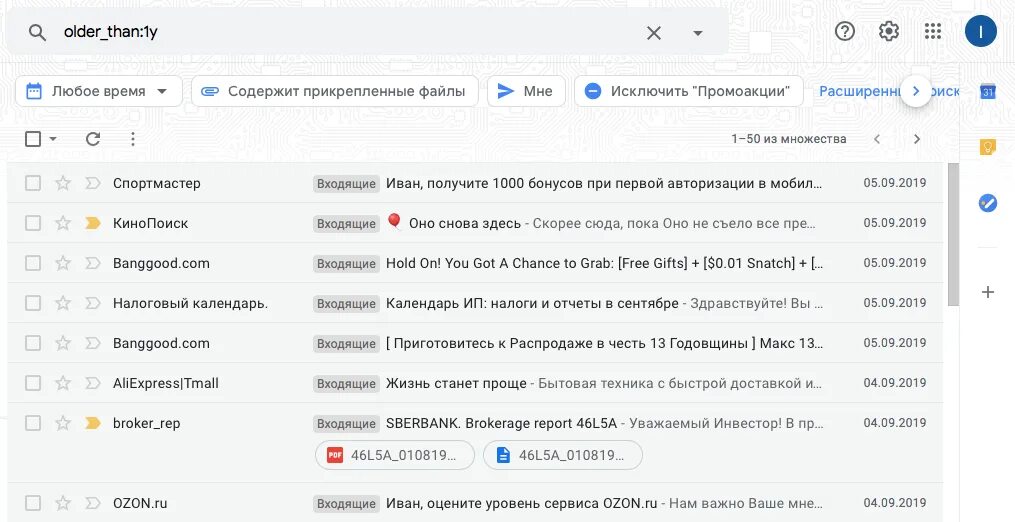Open Google Tasks side panel icon

[988, 203]
